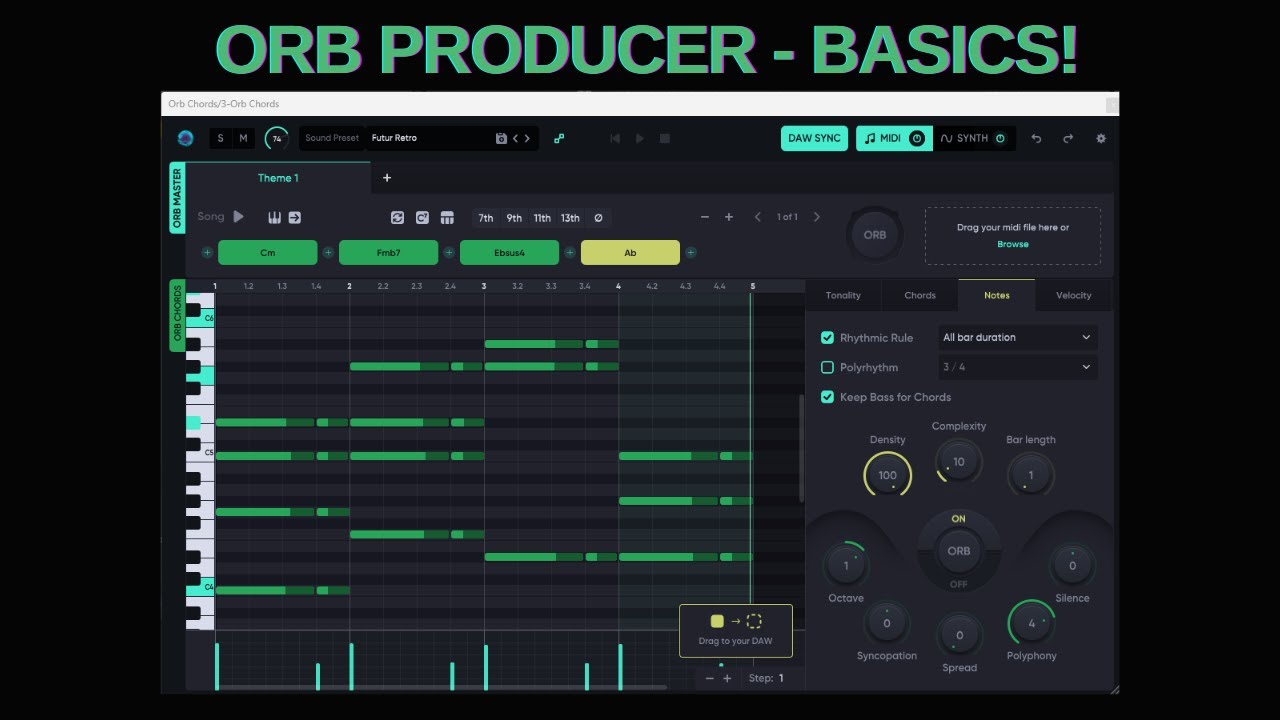1280x720 pixels.
Task: Click the Orb logo icon
Action: tap(185, 138)
